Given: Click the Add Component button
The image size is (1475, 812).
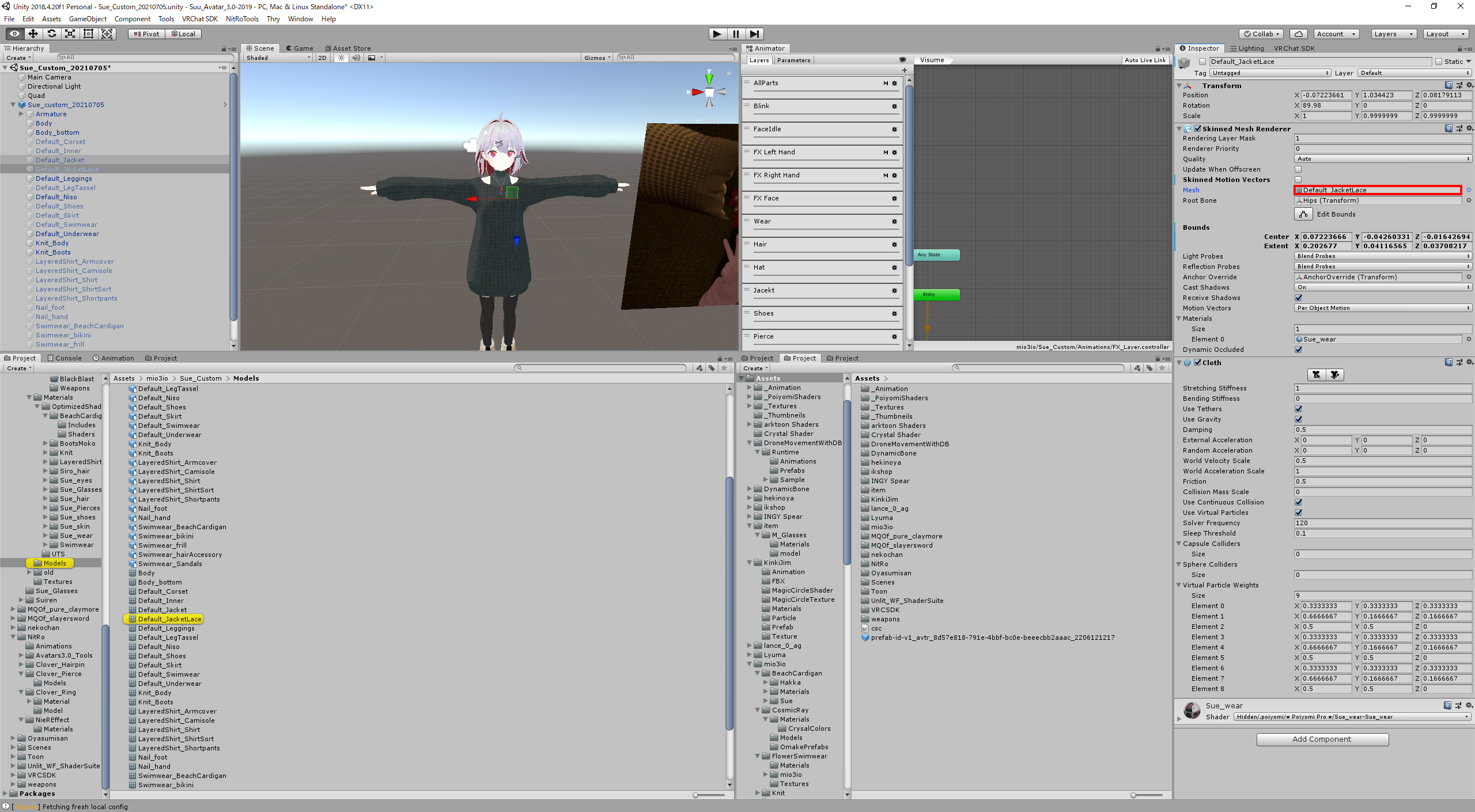Looking at the screenshot, I should pos(1322,739).
